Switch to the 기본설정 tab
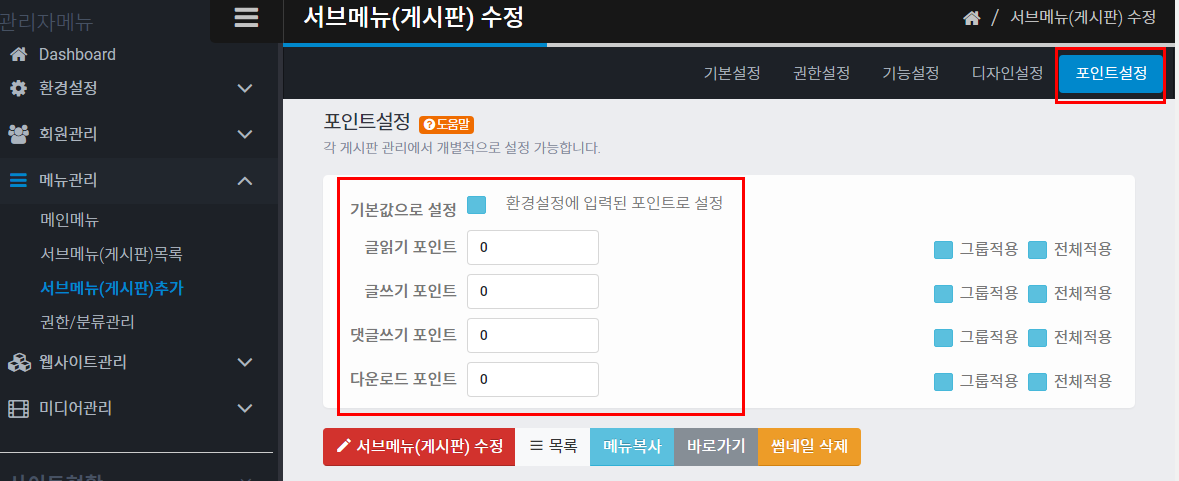Screen dimensions: 1179x481 [732, 74]
